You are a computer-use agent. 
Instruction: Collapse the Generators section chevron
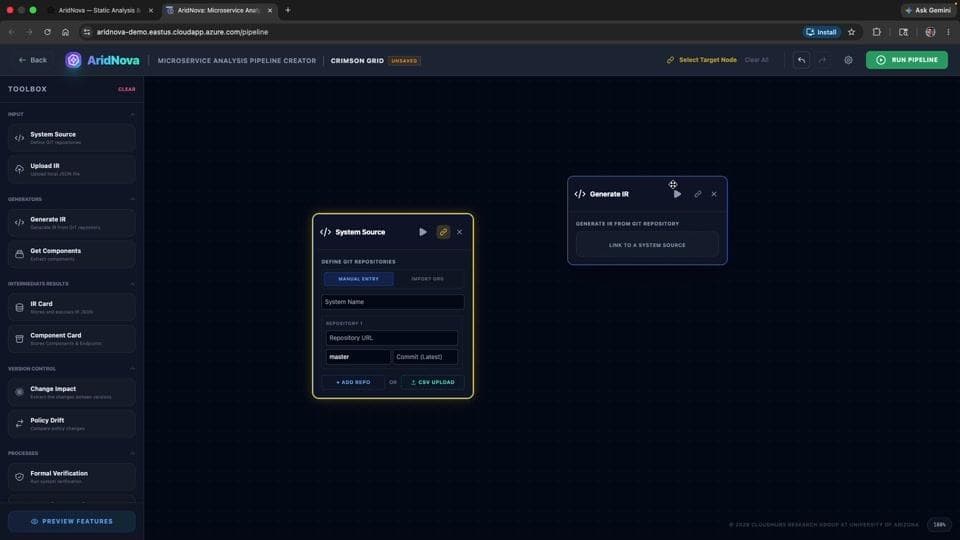132,200
